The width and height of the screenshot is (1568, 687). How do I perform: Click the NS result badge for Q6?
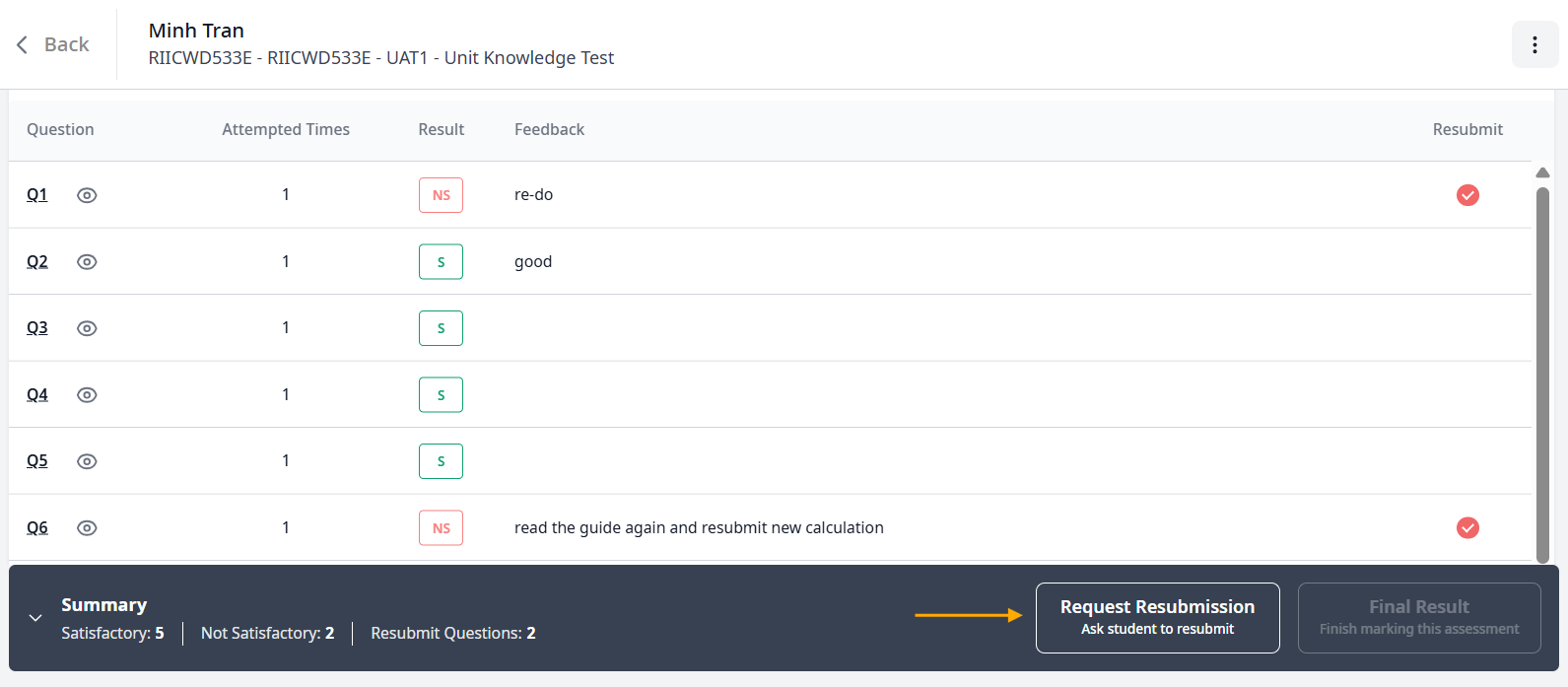pyautogui.click(x=441, y=528)
